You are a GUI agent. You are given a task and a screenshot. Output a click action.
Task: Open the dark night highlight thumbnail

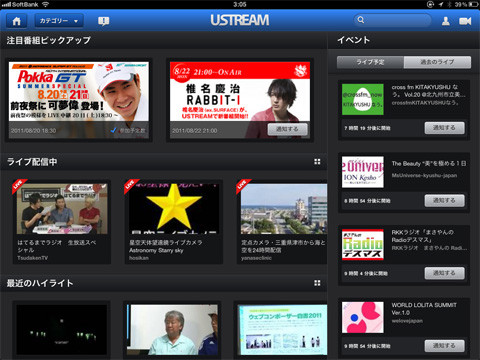(62, 329)
